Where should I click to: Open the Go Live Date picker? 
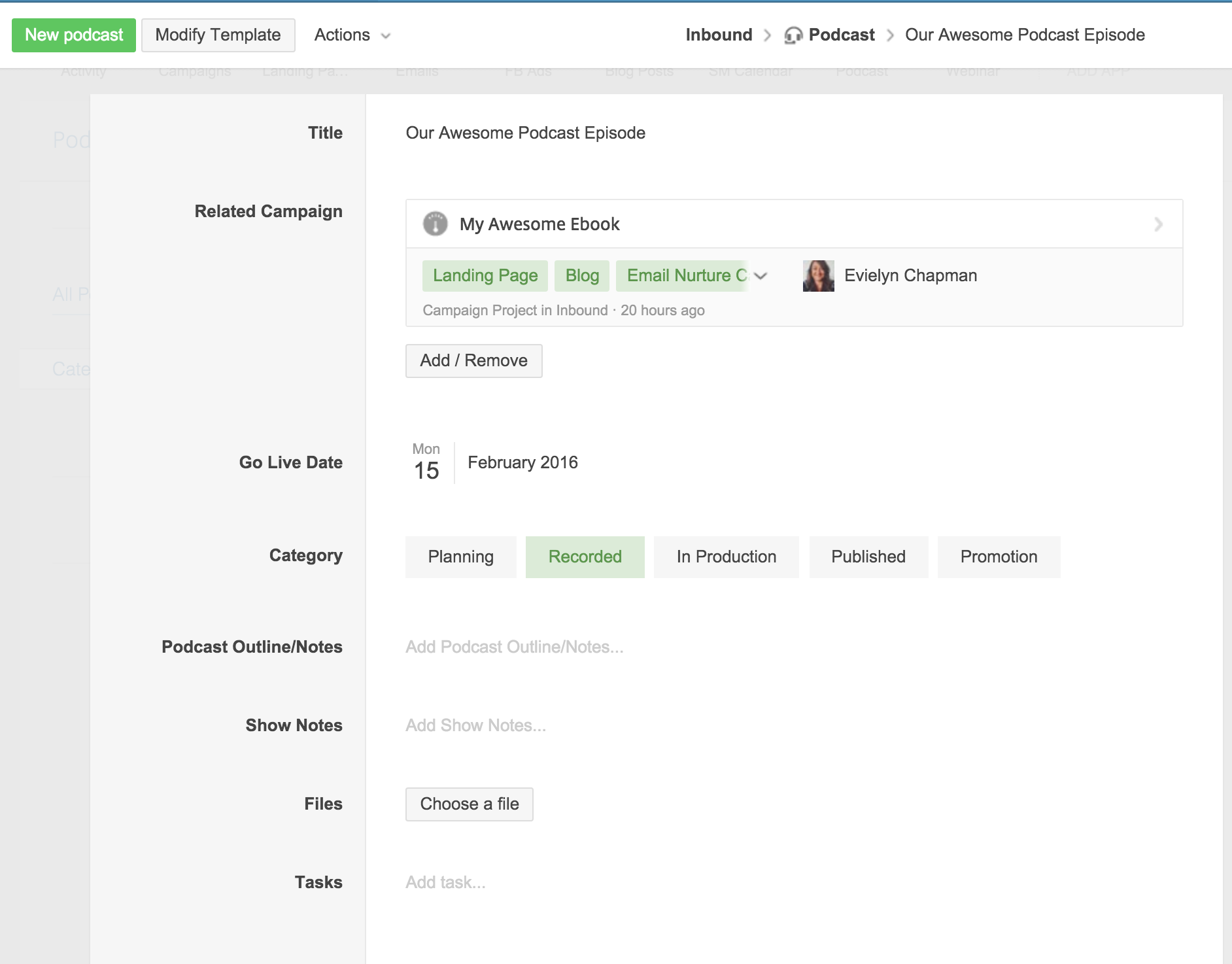coord(495,462)
